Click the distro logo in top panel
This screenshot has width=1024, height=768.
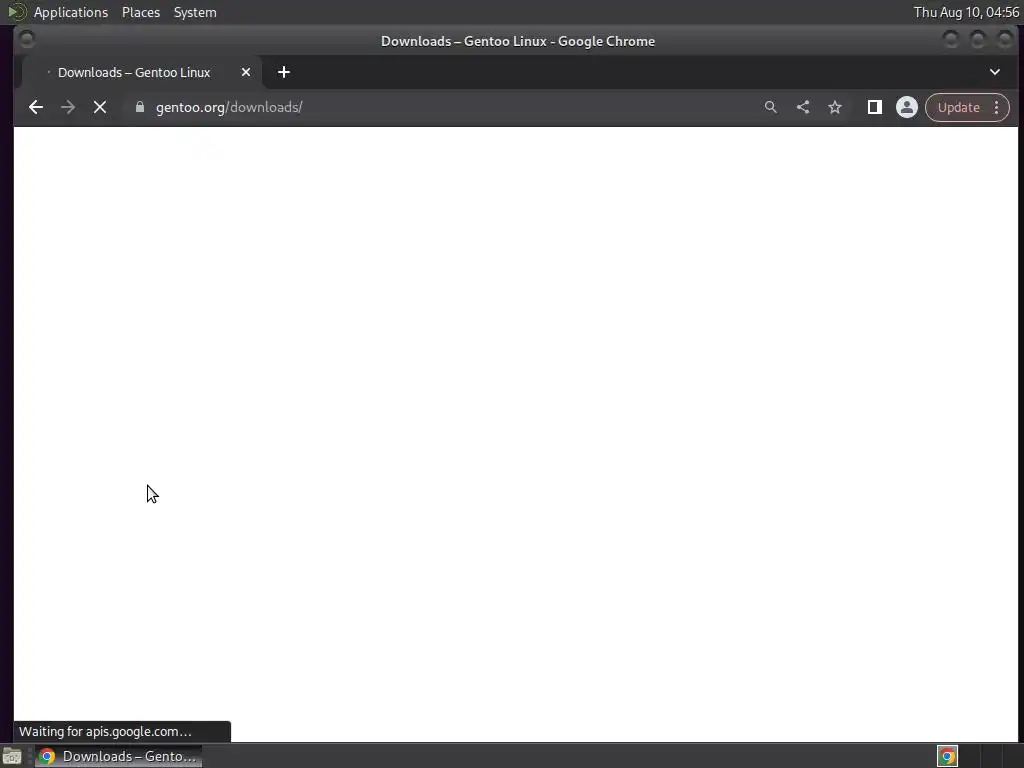[x=16, y=12]
